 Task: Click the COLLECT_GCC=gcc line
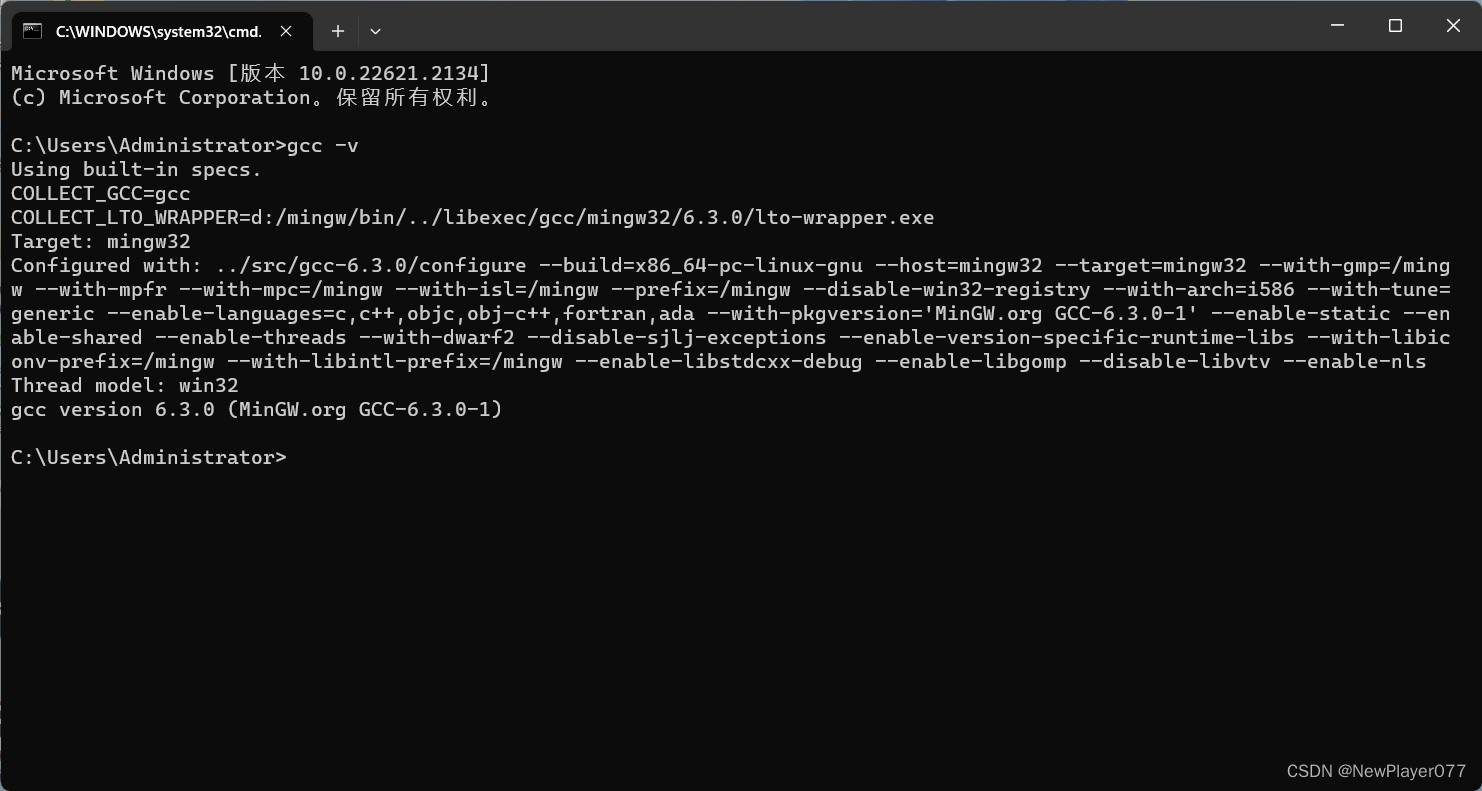[x=100, y=193]
